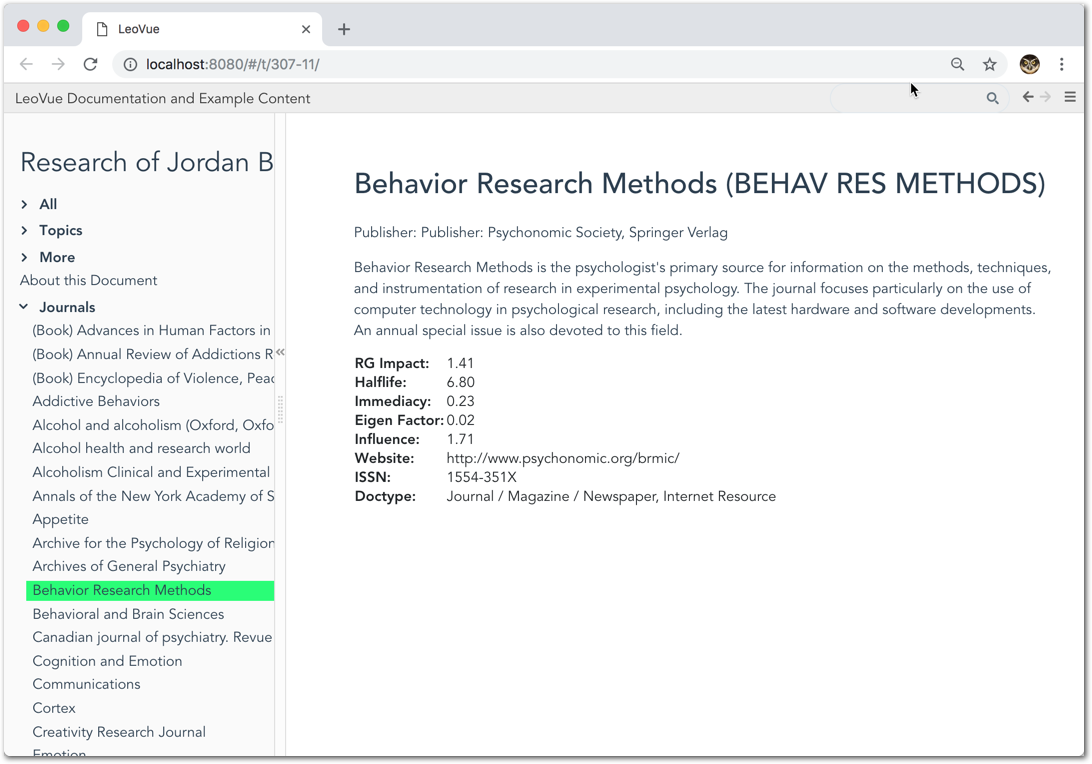Open the owl profile avatar
This screenshot has width=1092, height=764.
tap(1029, 64)
